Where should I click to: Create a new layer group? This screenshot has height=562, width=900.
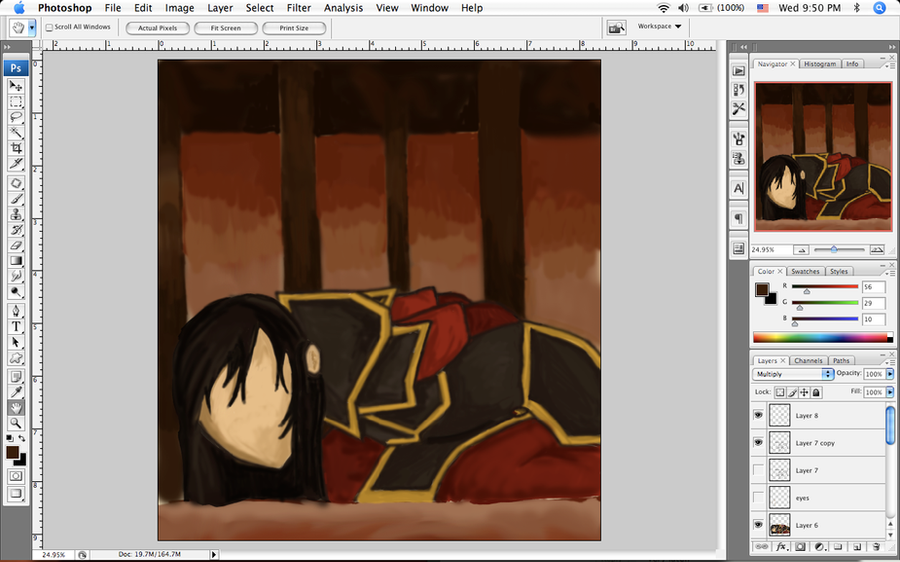pos(837,547)
